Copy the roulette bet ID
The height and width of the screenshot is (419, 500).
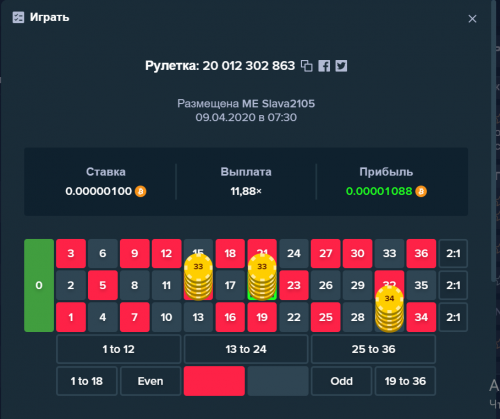click(307, 66)
